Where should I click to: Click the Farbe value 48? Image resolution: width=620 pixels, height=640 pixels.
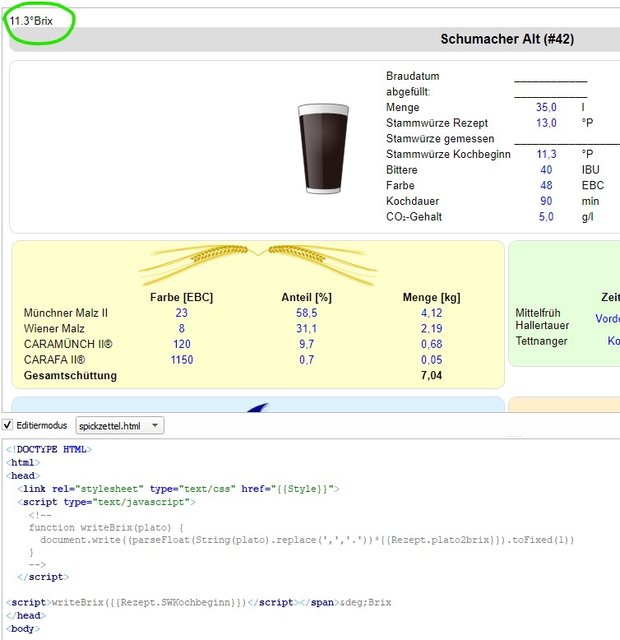(546, 185)
